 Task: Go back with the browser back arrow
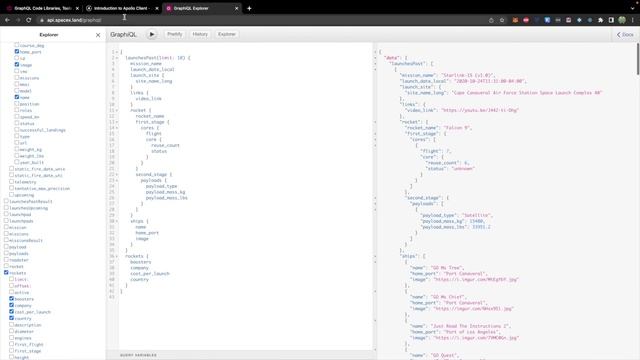7,20
